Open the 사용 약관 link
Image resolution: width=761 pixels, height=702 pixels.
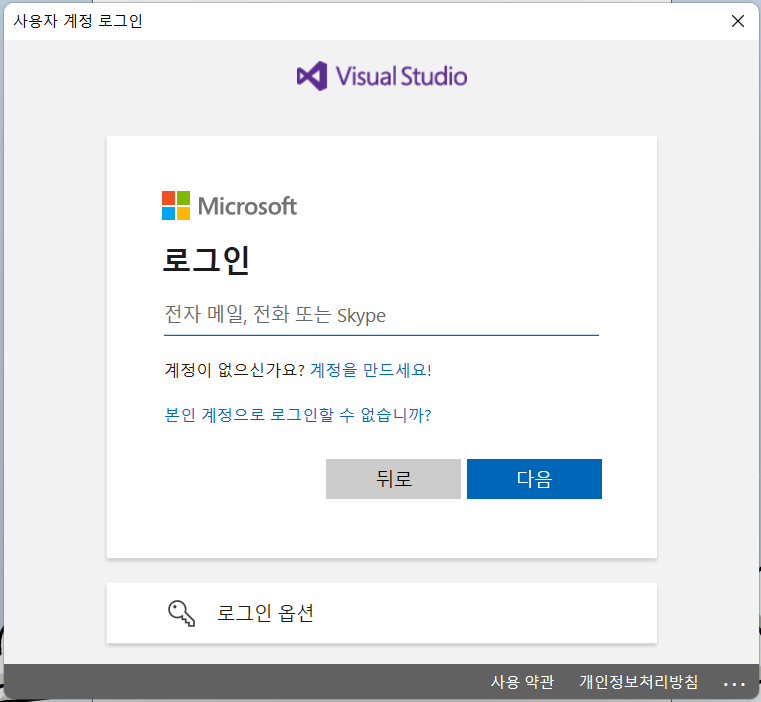(x=522, y=682)
